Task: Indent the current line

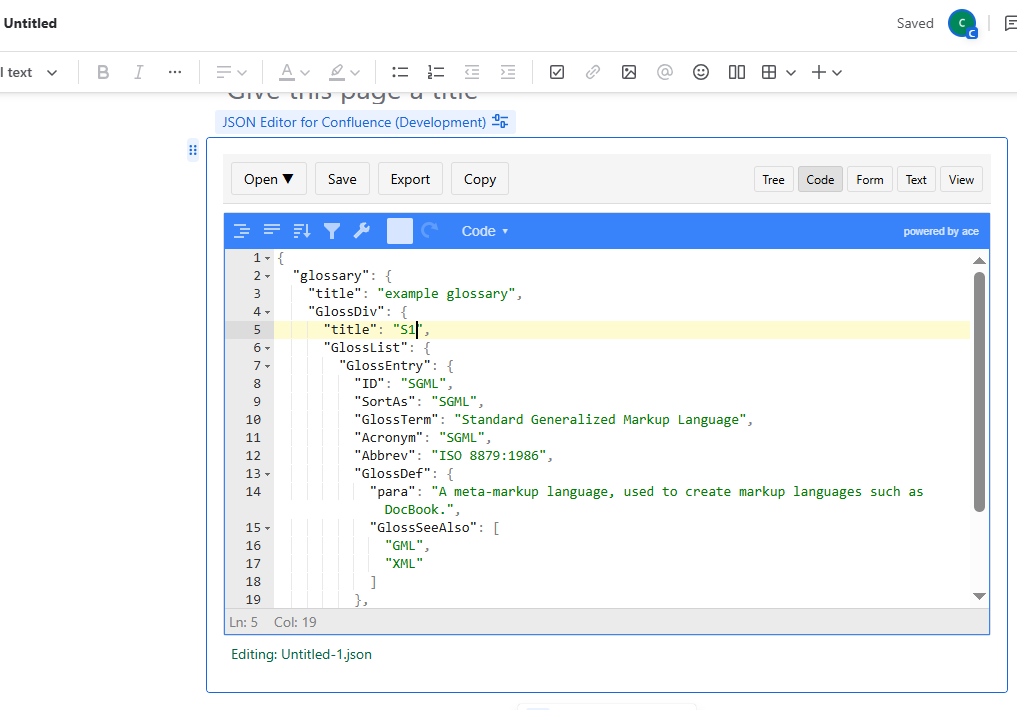Action: click(x=508, y=72)
